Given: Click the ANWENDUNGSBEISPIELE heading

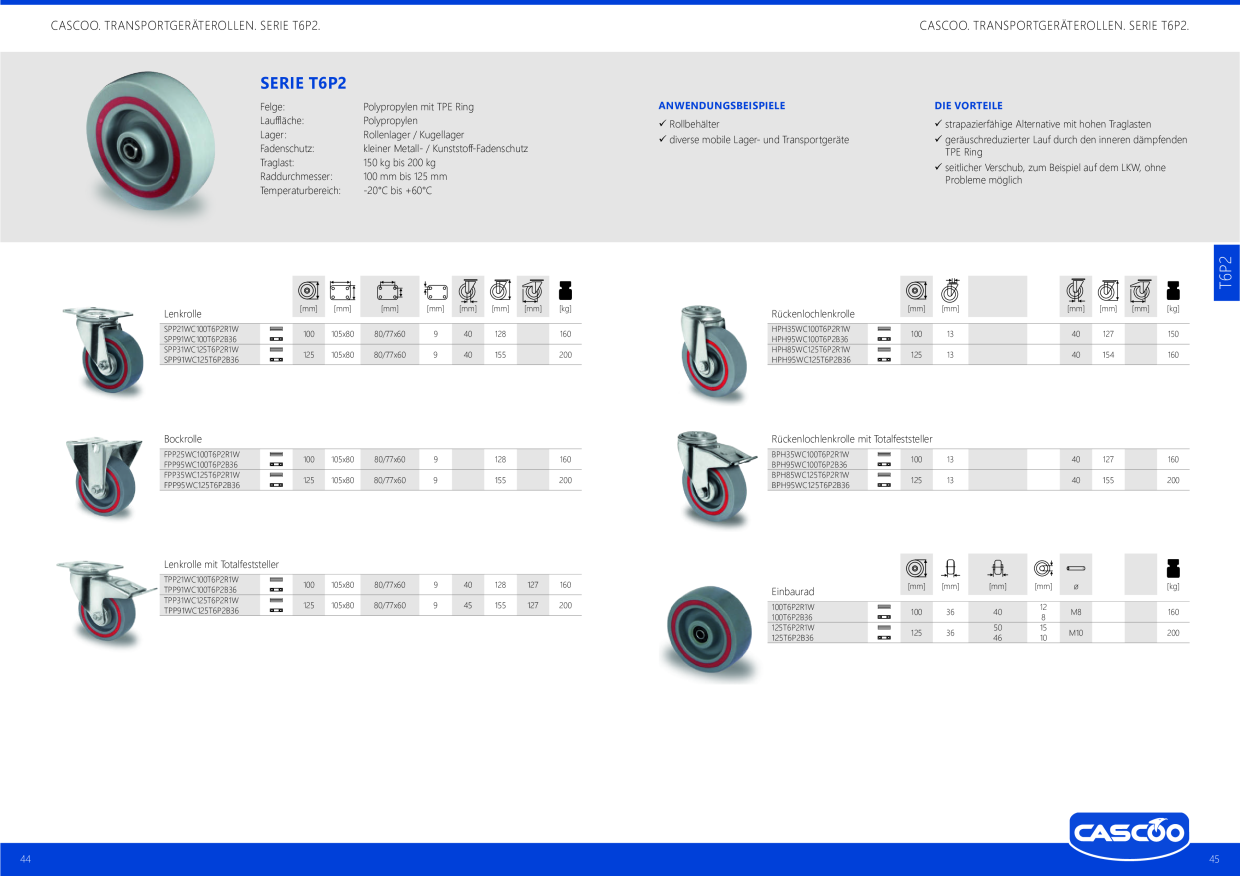Looking at the screenshot, I should click(x=722, y=105).
